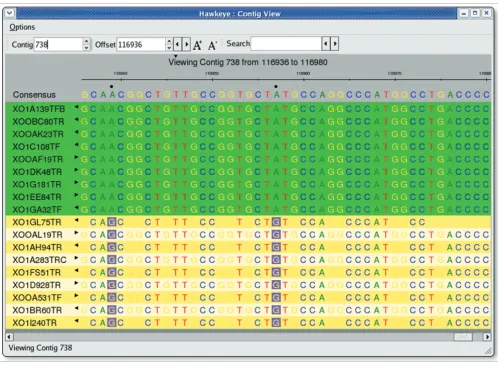Click the direction arrow of read XOOAF19TR
Viewport: 498px width, 365px height.
[x=76, y=157]
